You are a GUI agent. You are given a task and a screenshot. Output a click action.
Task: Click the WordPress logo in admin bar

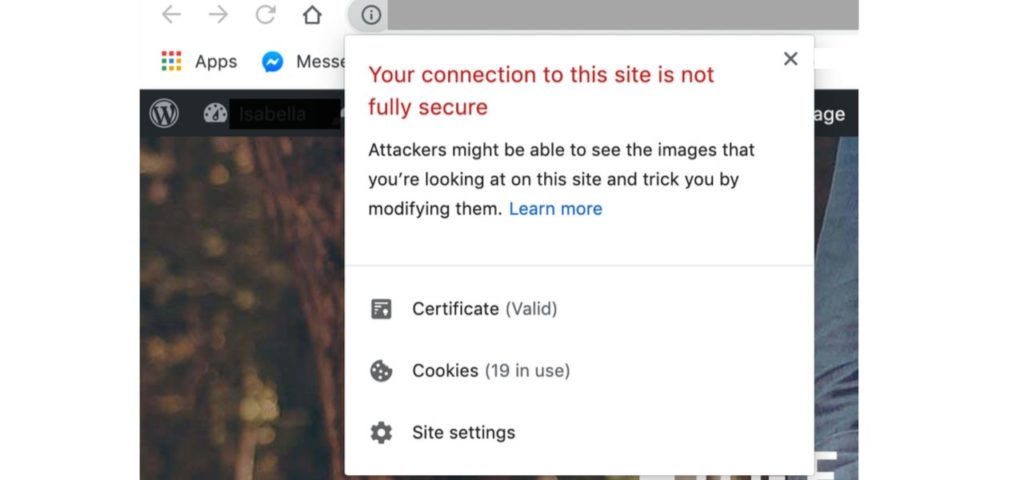pos(164,114)
